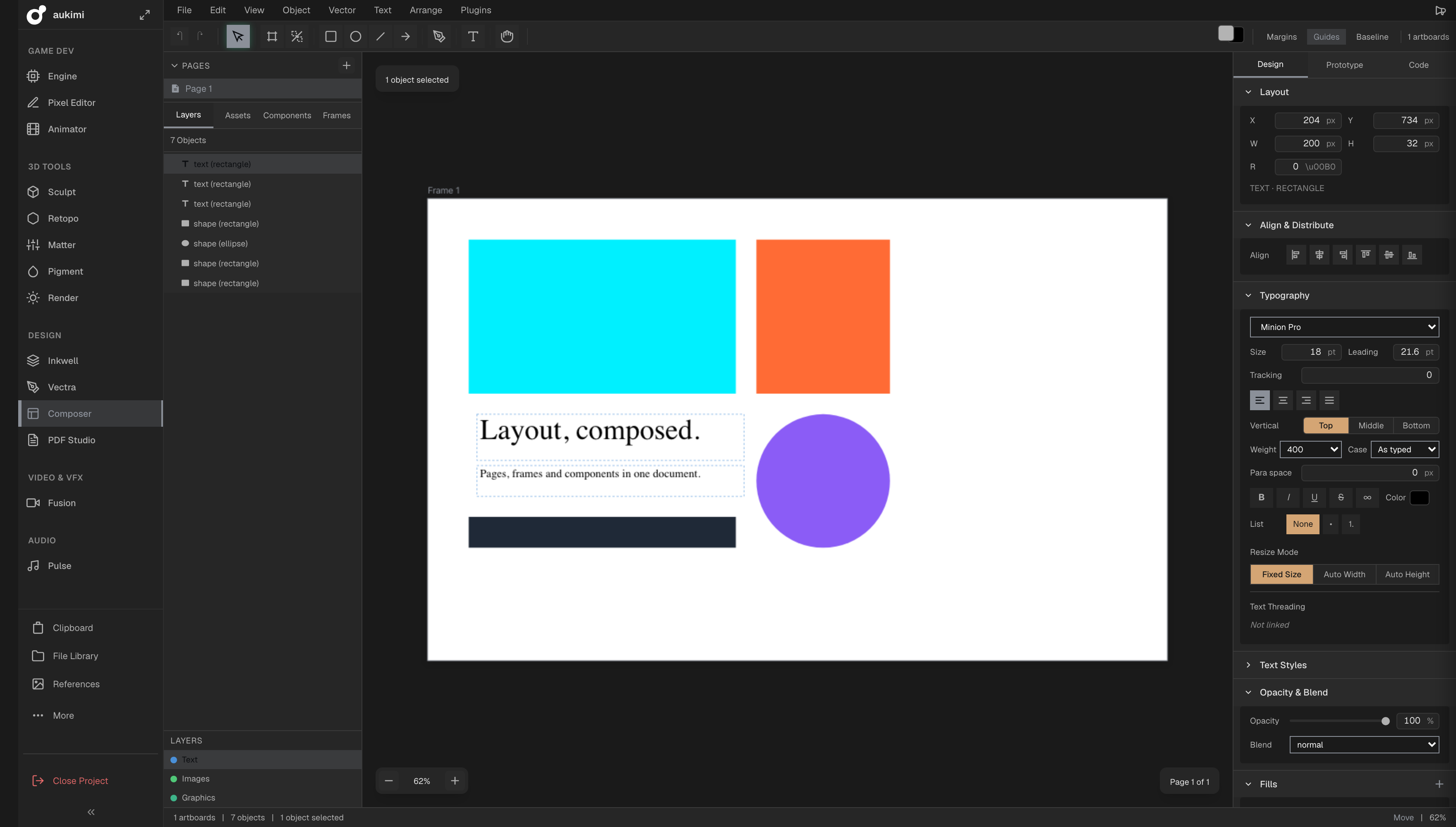Open the text Color swatch
Viewport: 1456px width, 827px height.
click(1419, 497)
